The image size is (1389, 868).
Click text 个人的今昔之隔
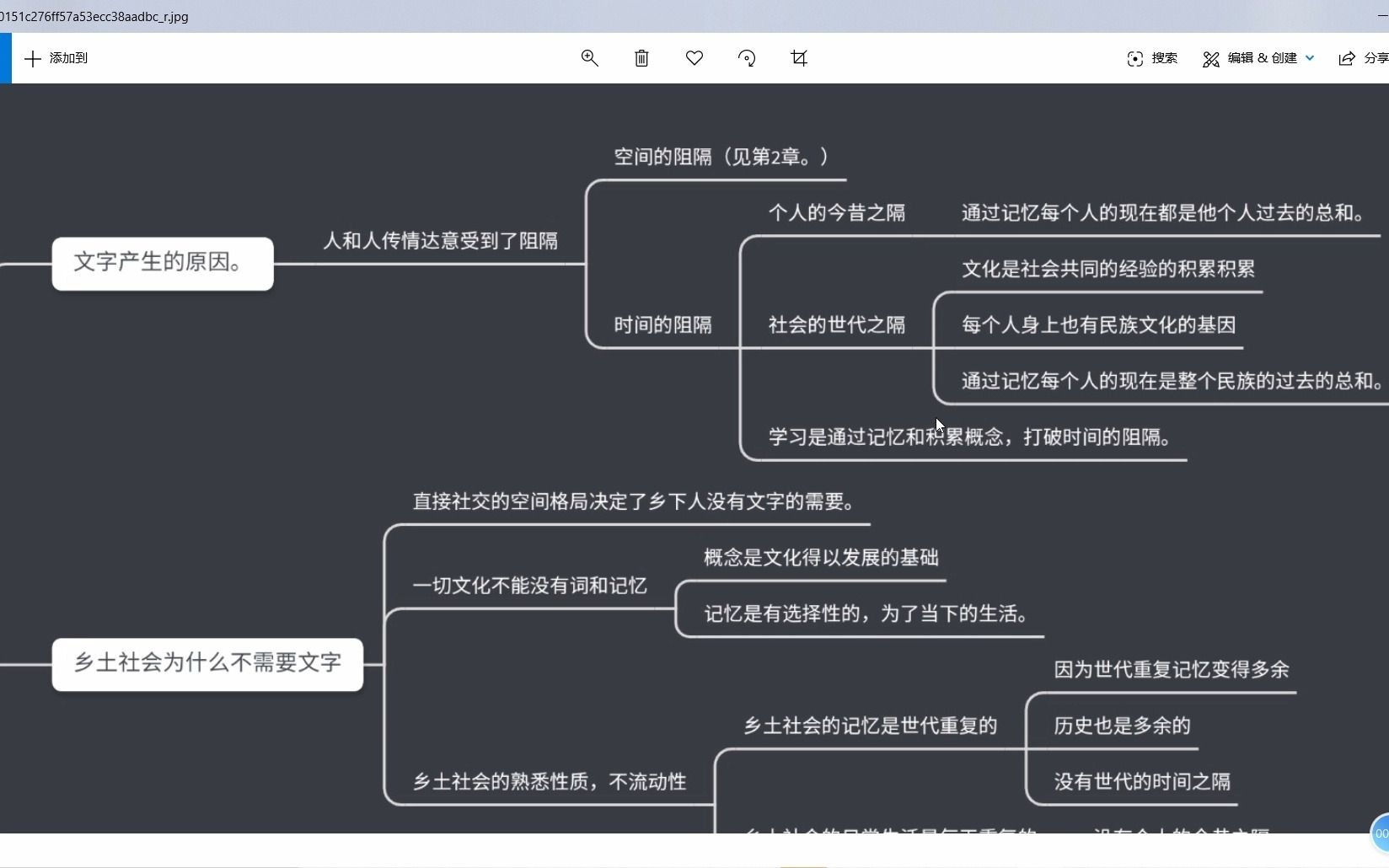coord(837,213)
